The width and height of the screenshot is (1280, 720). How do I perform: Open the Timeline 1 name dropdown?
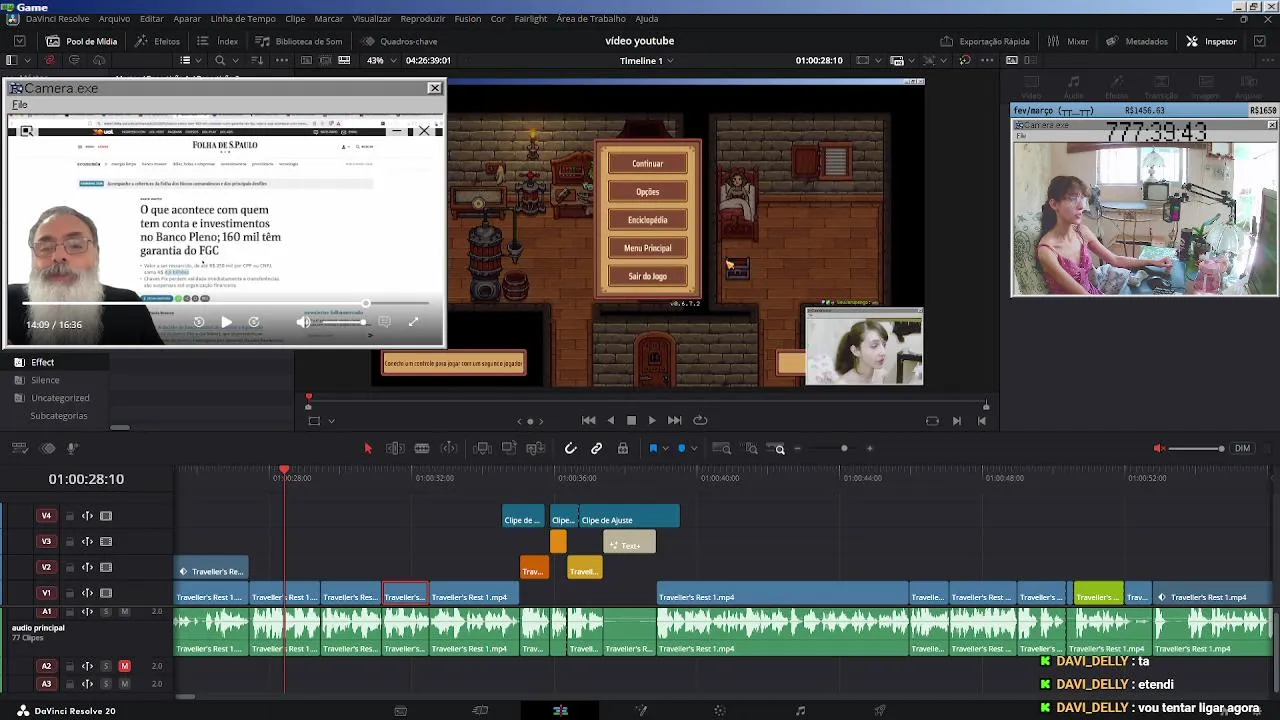click(646, 60)
